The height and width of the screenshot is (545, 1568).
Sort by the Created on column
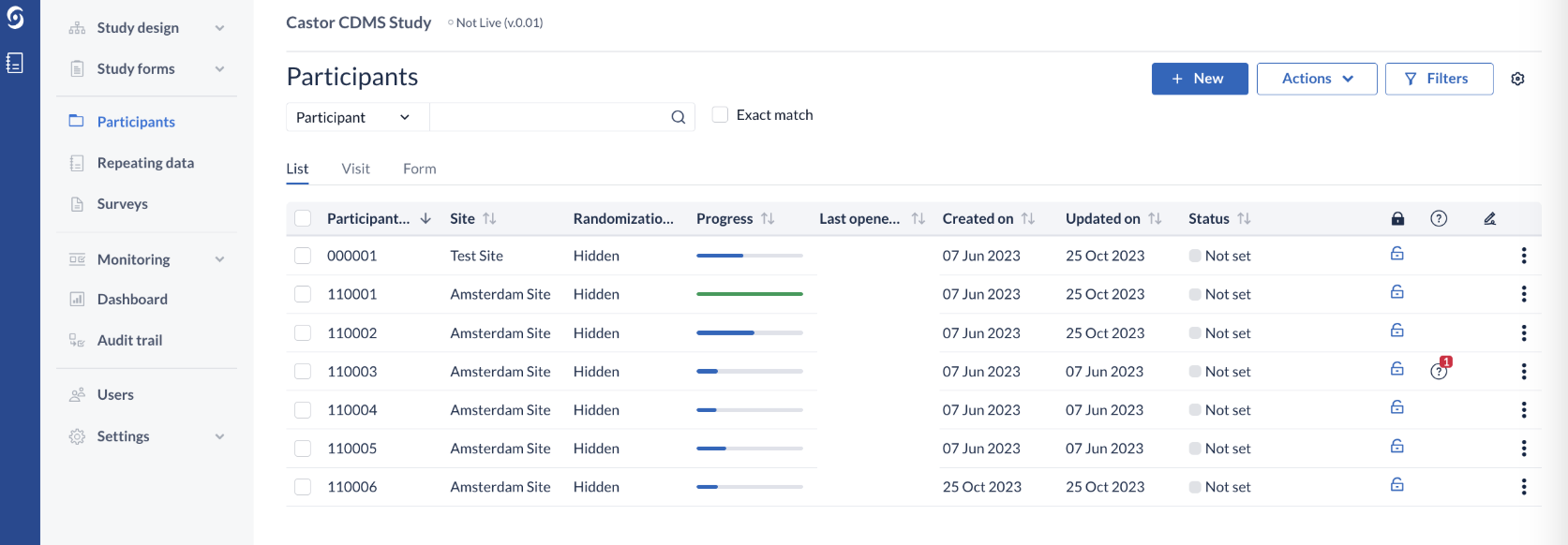[1028, 218]
